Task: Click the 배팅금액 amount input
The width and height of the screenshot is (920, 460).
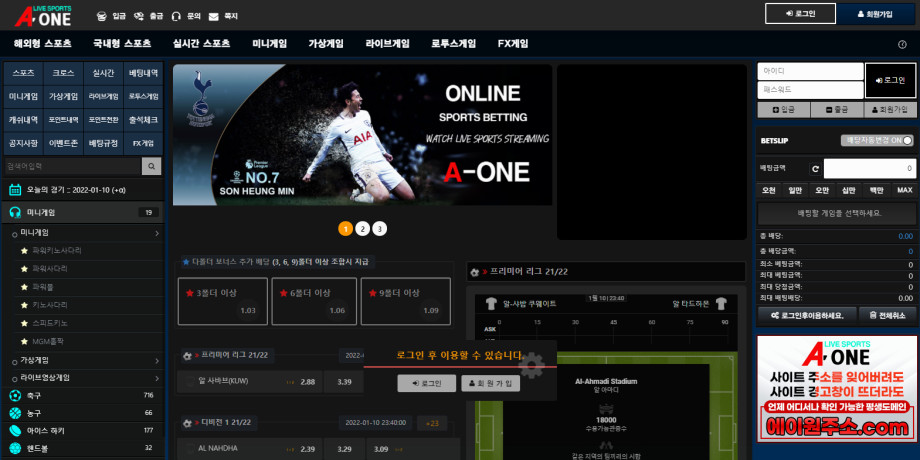Action: click(869, 169)
